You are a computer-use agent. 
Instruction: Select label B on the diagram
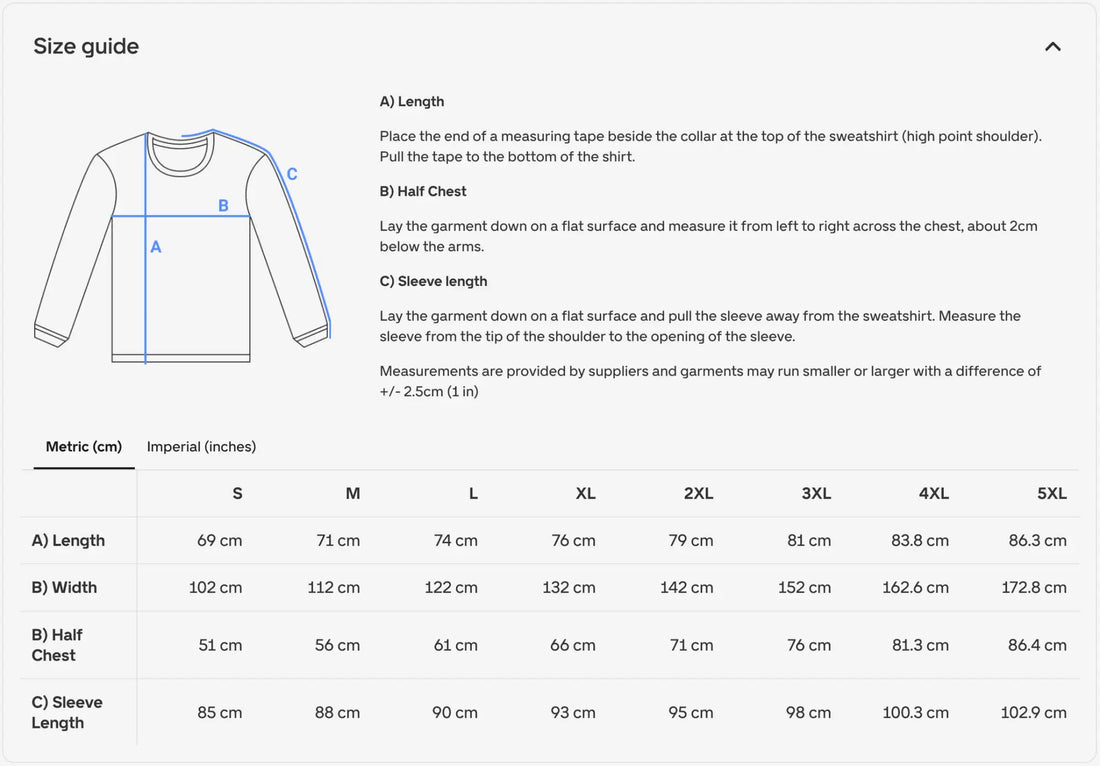click(x=222, y=205)
